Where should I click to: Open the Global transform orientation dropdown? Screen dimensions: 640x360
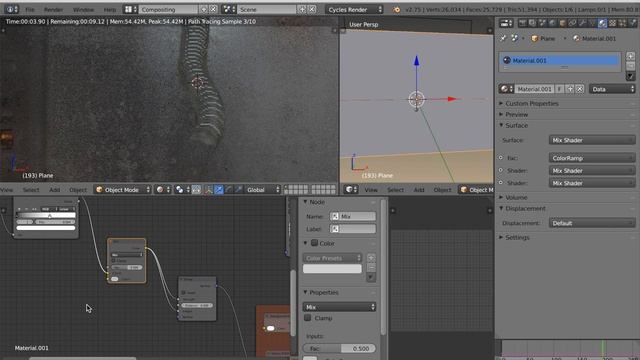(263, 190)
